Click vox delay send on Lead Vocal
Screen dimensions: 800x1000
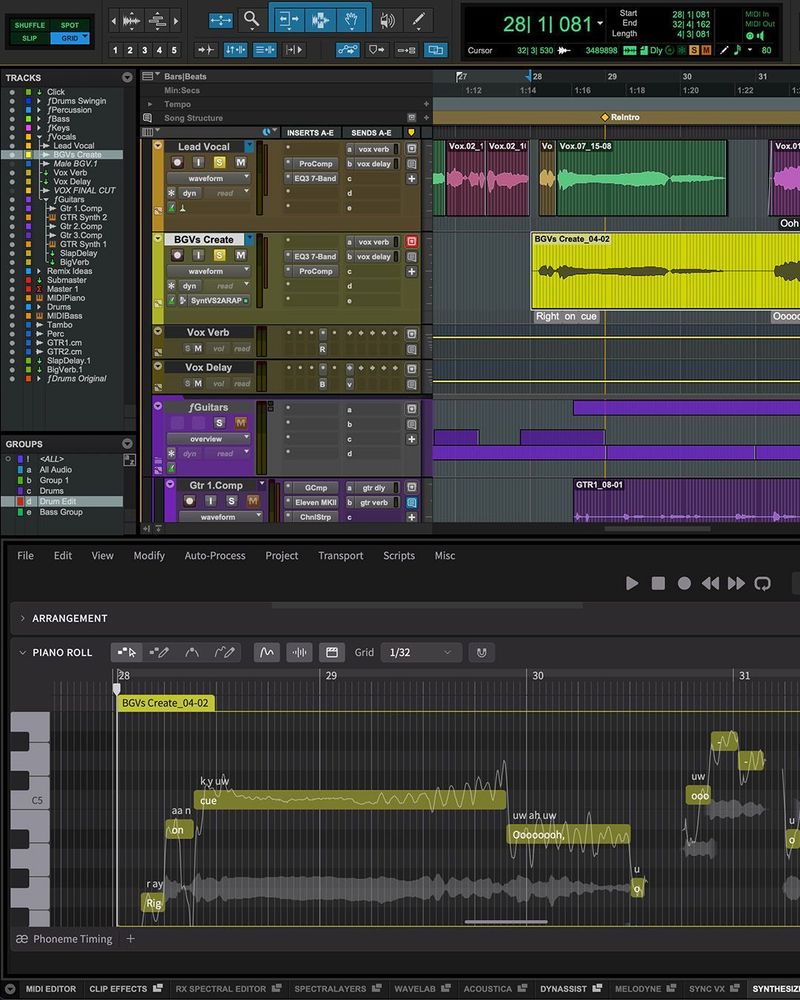point(373,164)
